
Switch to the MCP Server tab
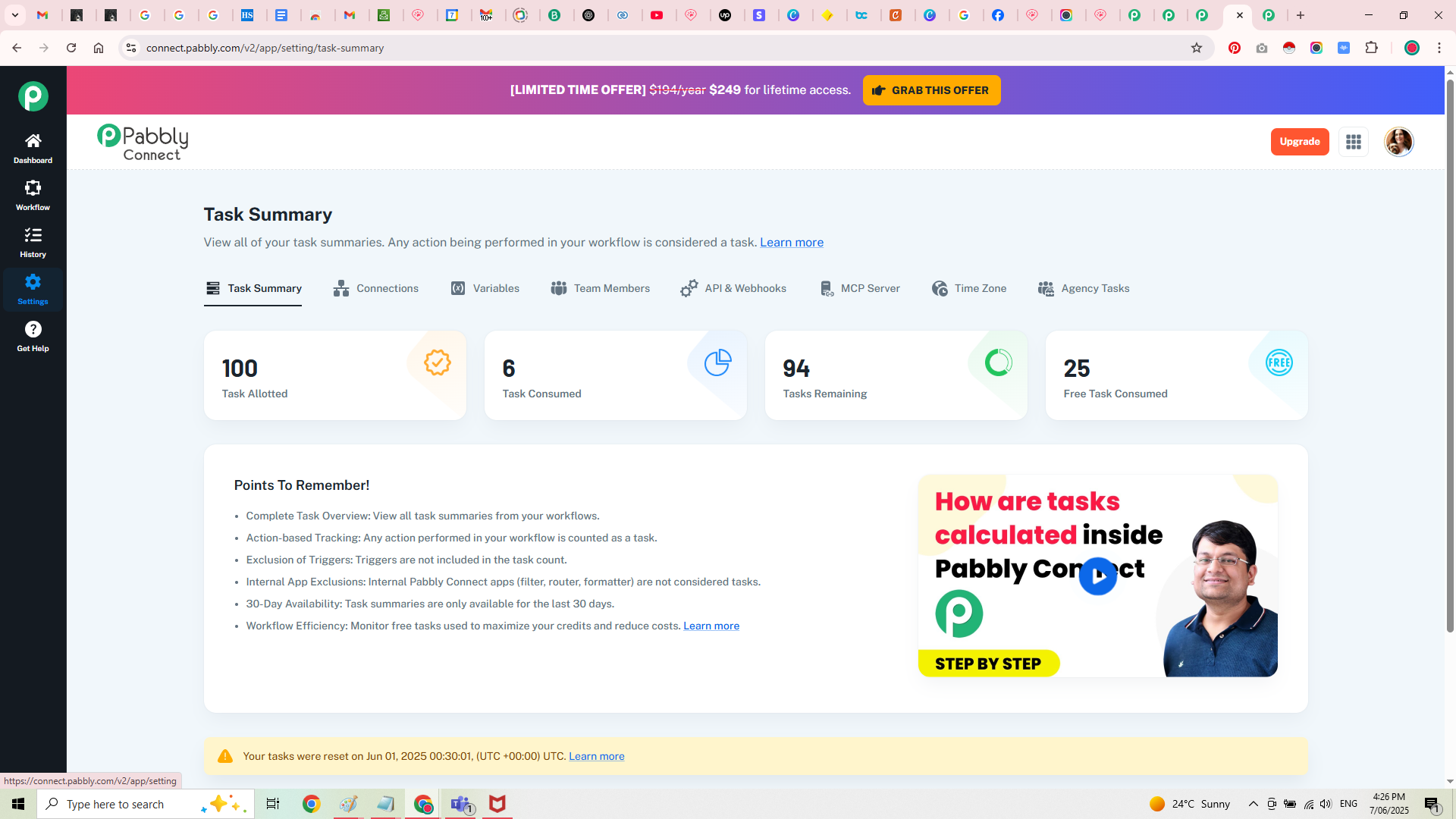click(860, 288)
